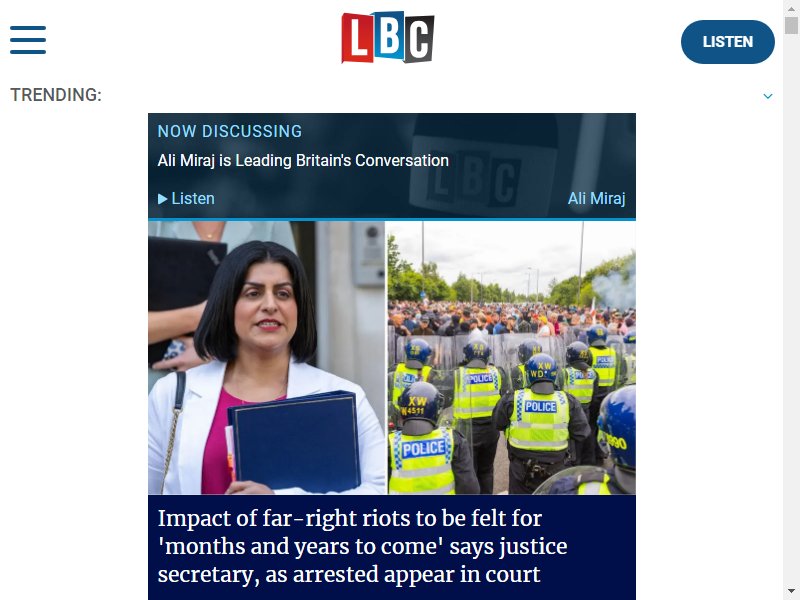Viewport: 800px width, 600px height.
Task: Click the scrollbar up arrow
Action: coord(791,8)
